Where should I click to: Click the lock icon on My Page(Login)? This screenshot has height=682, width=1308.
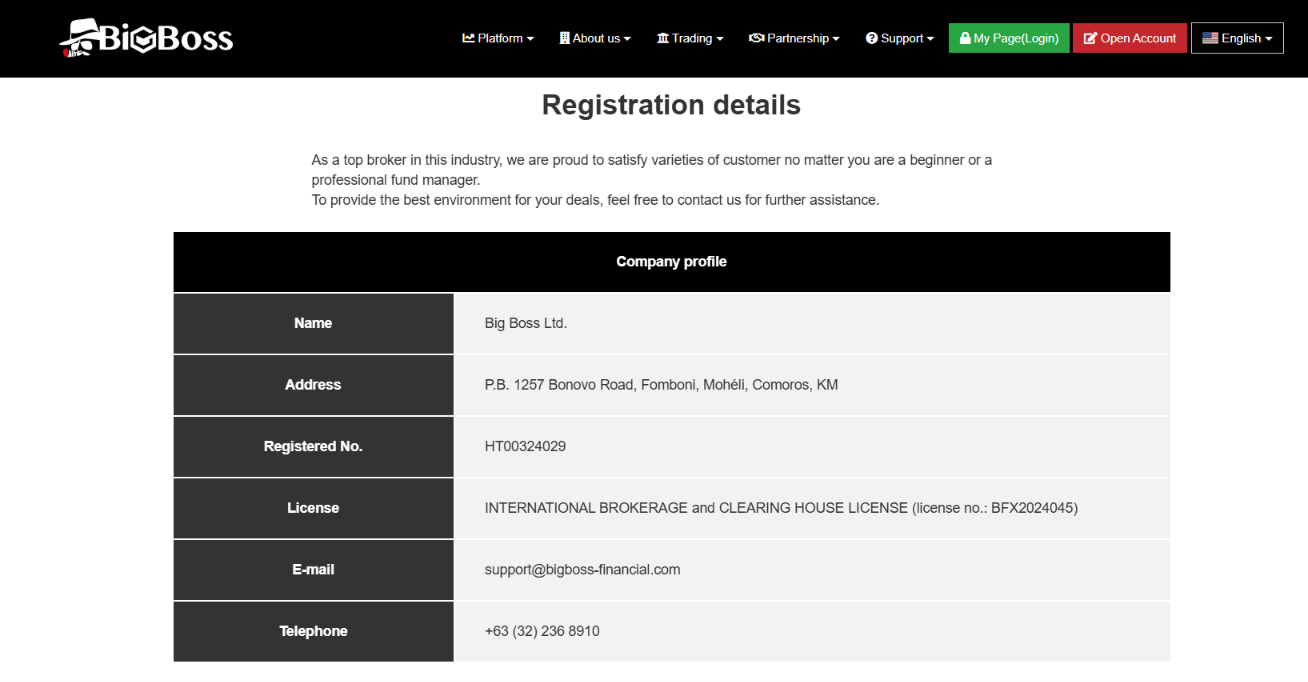(x=965, y=38)
